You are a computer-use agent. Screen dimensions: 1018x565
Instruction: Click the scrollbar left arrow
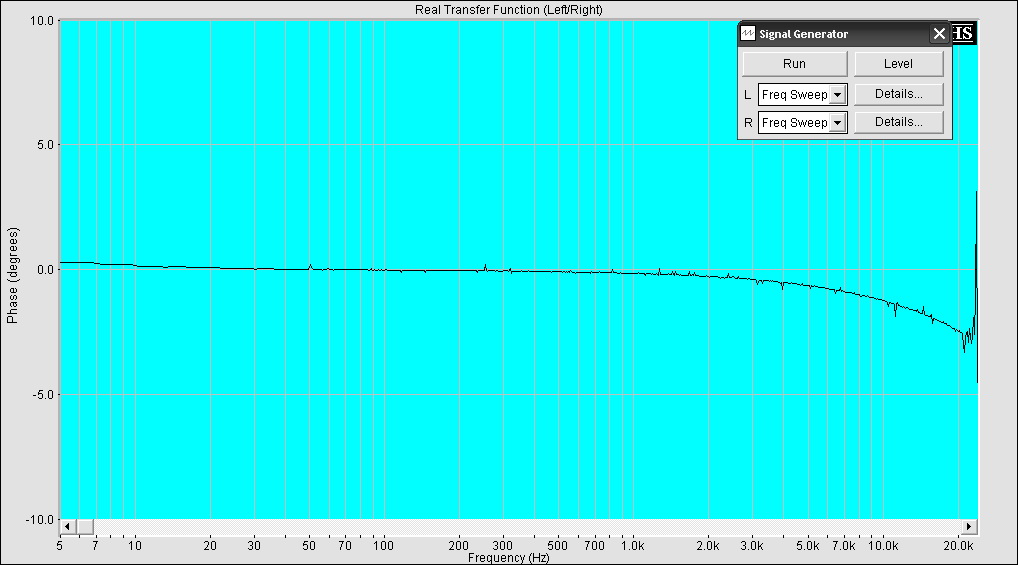click(67, 527)
